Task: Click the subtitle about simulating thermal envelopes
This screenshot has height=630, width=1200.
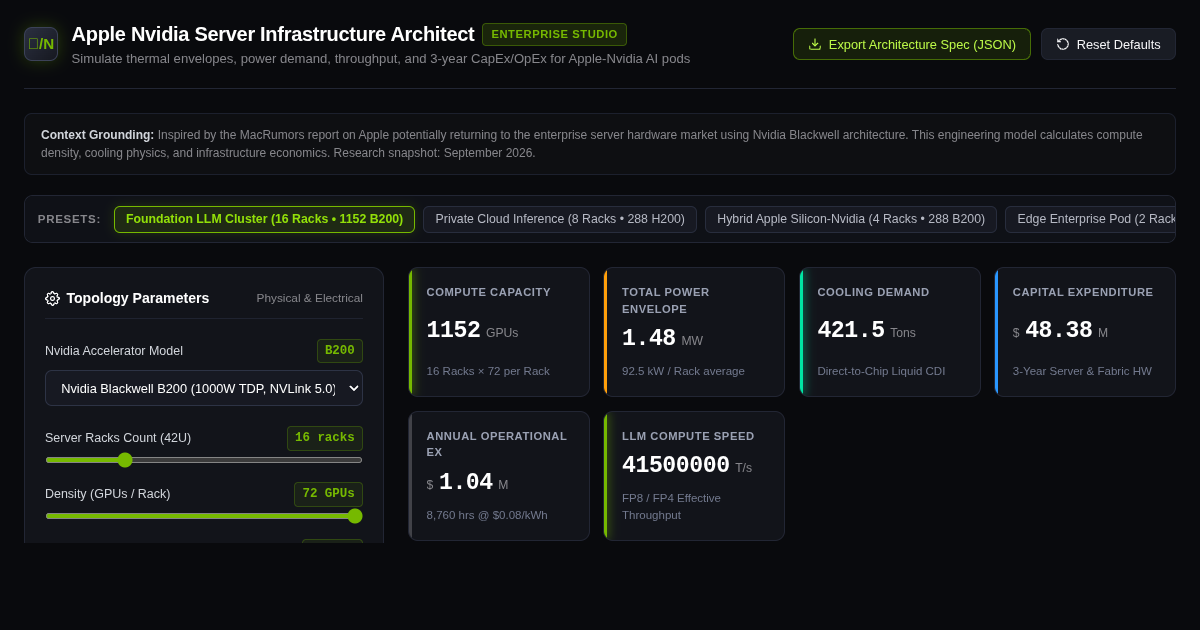Action: (381, 59)
